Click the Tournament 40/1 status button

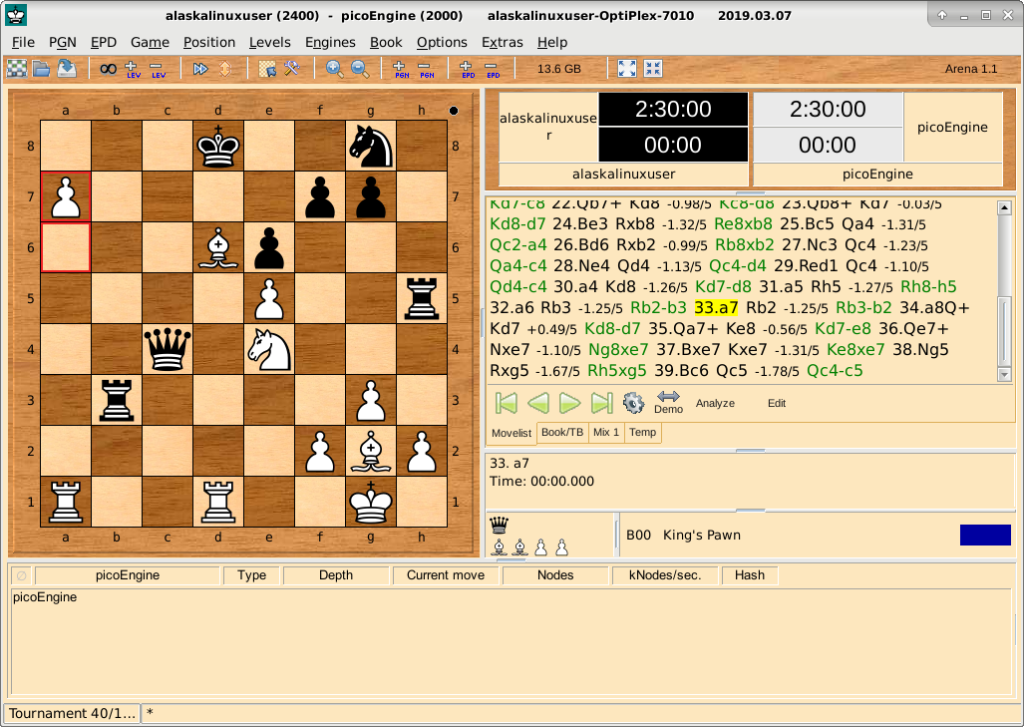point(71,713)
